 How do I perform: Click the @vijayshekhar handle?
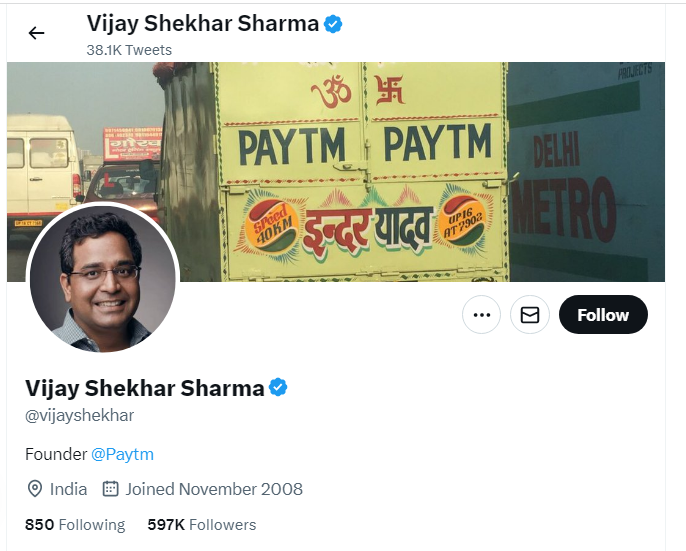click(79, 415)
